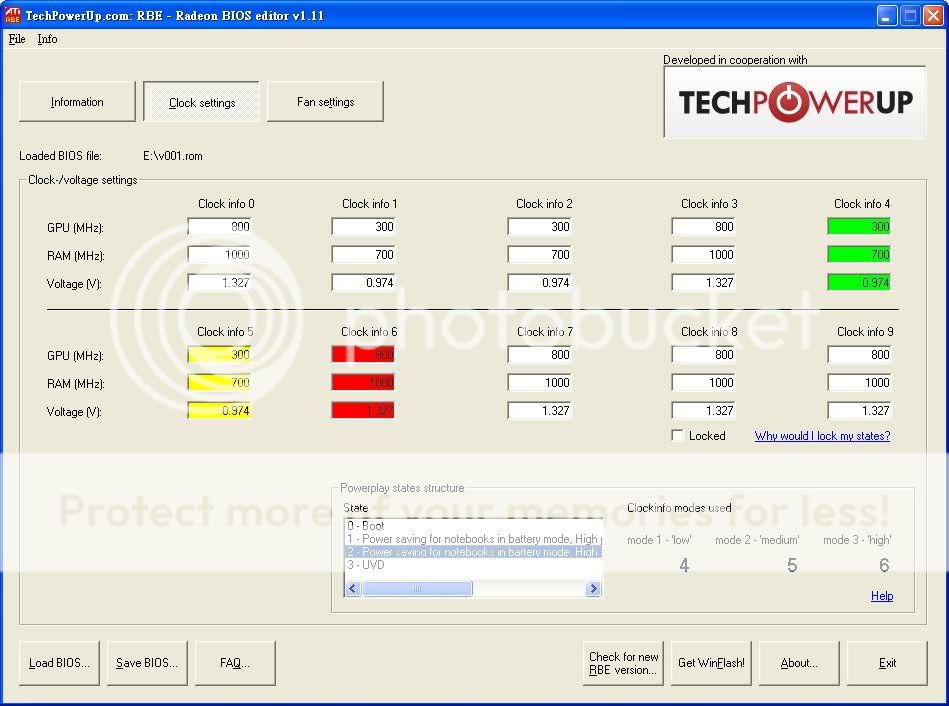Switch to the Information tab
This screenshot has height=706, width=949.
tap(77, 102)
